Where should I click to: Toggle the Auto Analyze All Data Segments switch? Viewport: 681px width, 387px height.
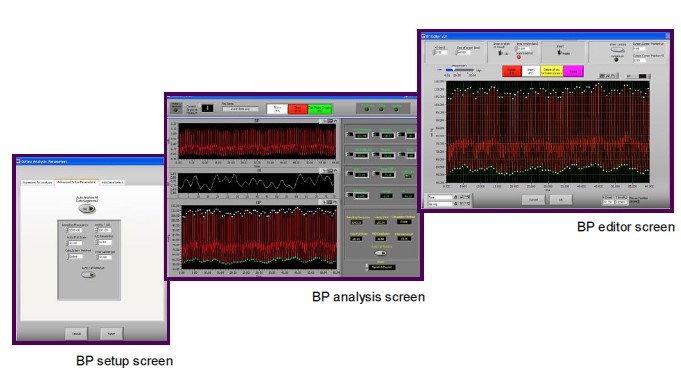click(87, 209)
